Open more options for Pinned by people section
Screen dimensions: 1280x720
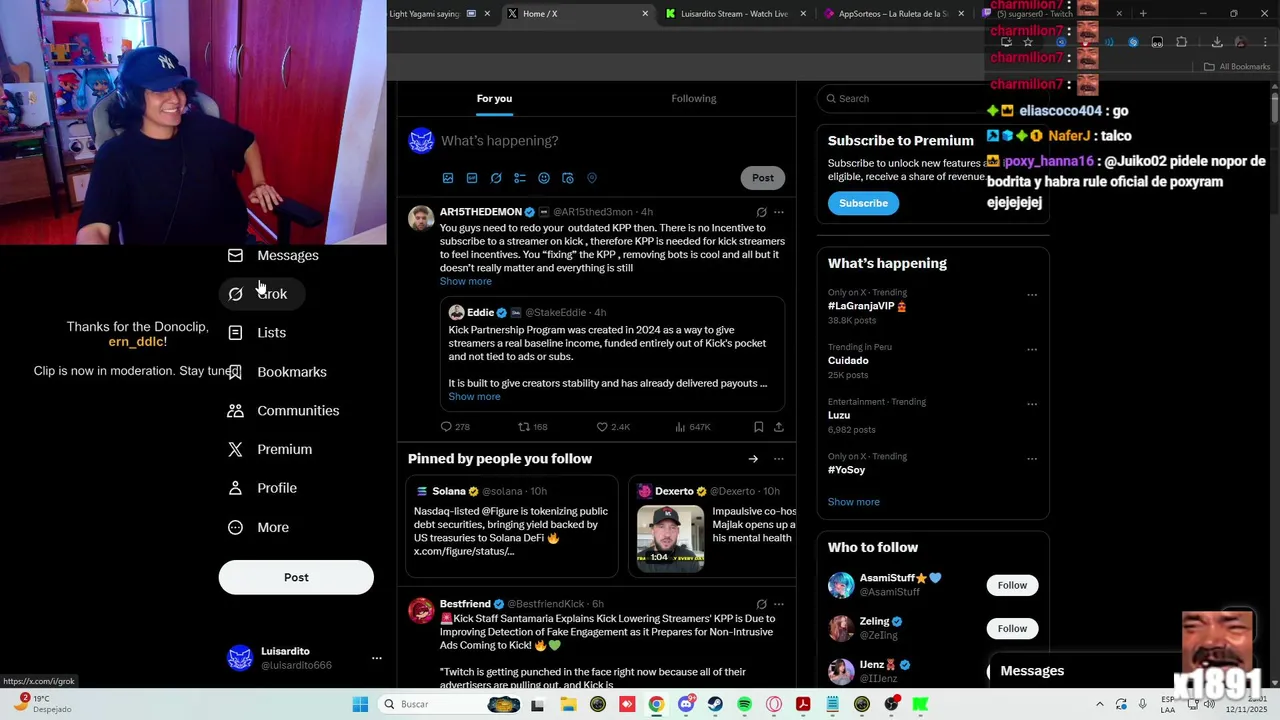(779, 459)
